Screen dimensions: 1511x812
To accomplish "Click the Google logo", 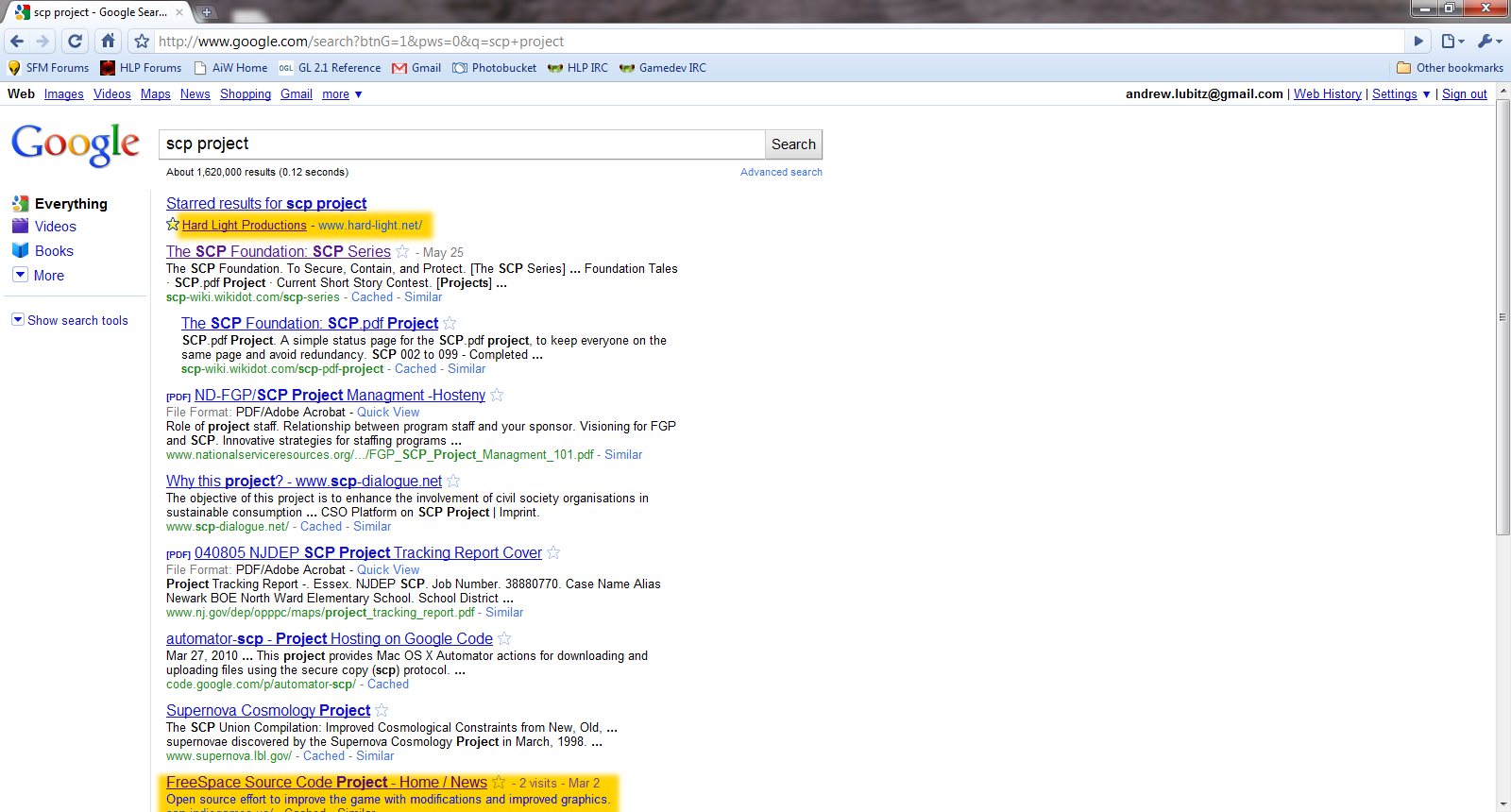I will tap(76, 145).
